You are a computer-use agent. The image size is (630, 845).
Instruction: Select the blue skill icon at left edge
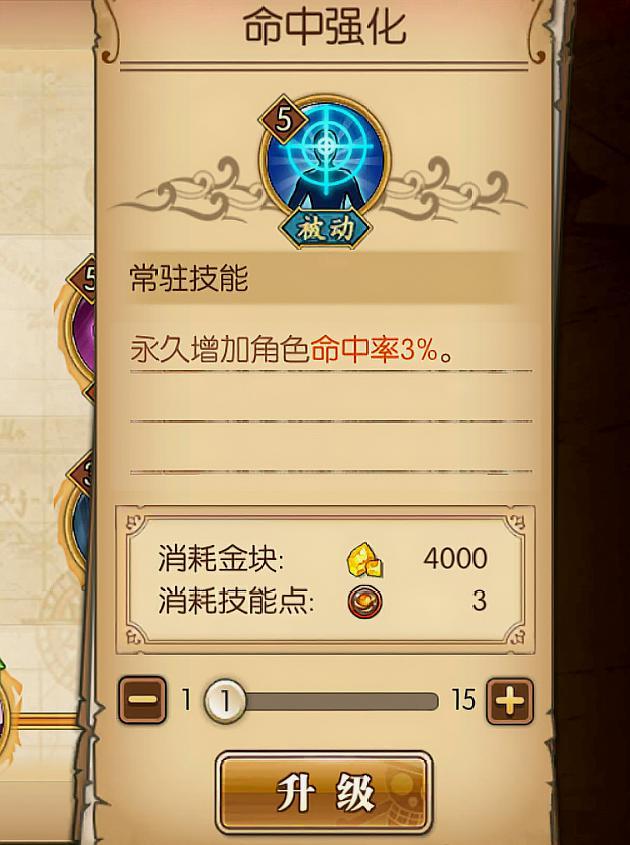click(81, 517)
